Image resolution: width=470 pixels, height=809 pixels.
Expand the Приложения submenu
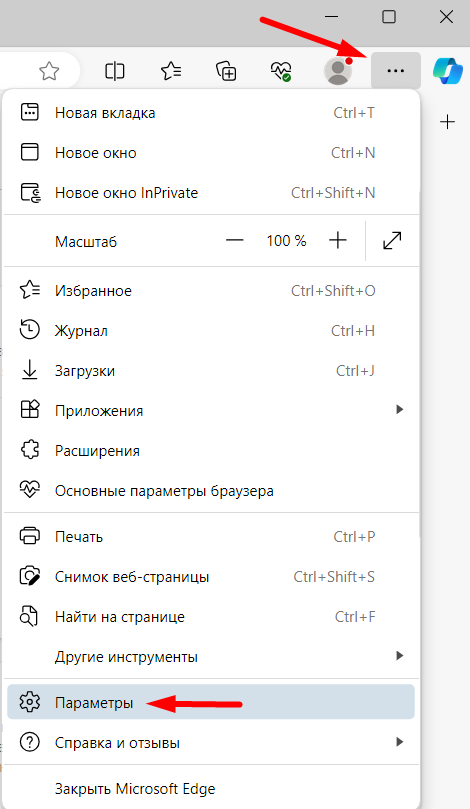click(211, 411)
